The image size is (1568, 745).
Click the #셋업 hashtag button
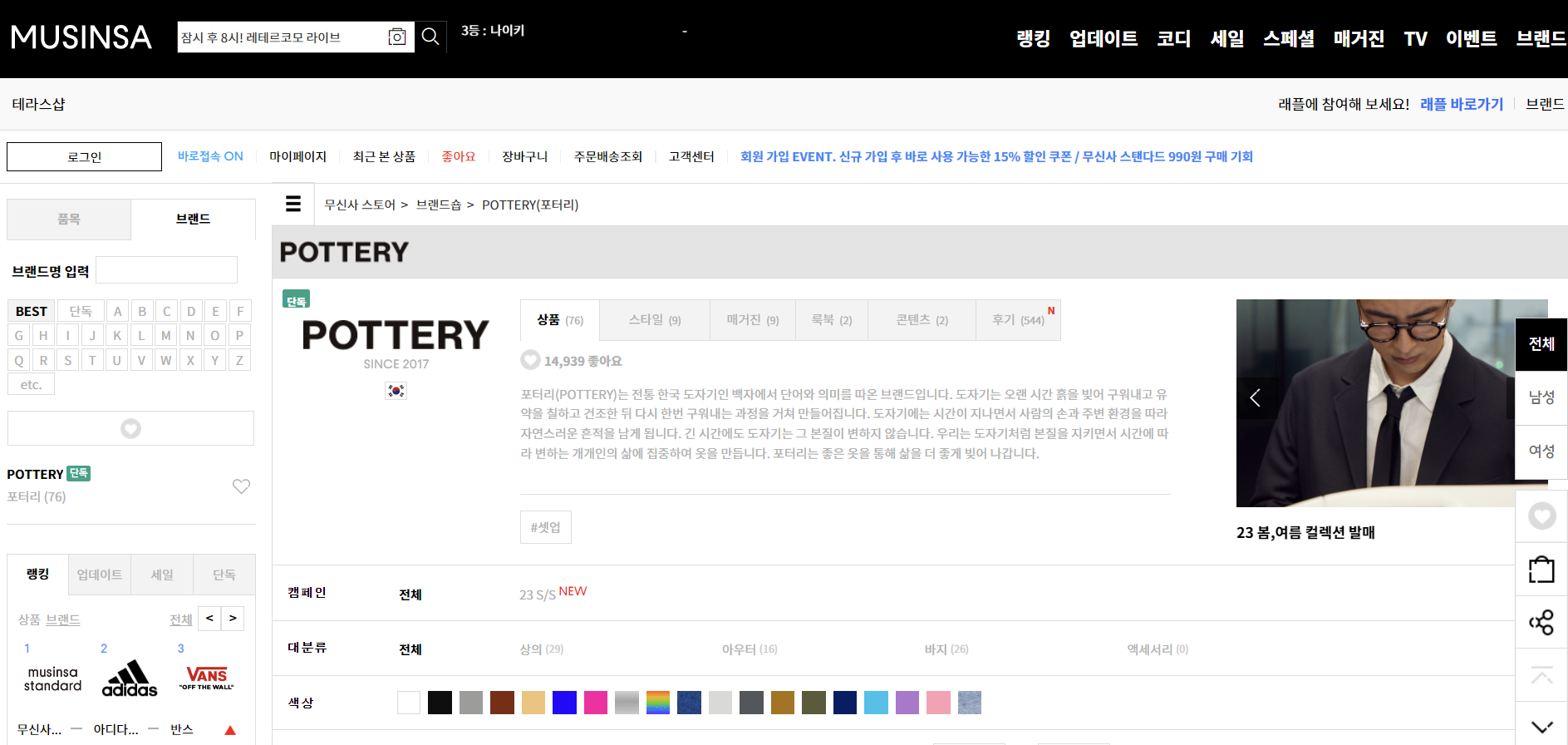[x=546, y=527]
